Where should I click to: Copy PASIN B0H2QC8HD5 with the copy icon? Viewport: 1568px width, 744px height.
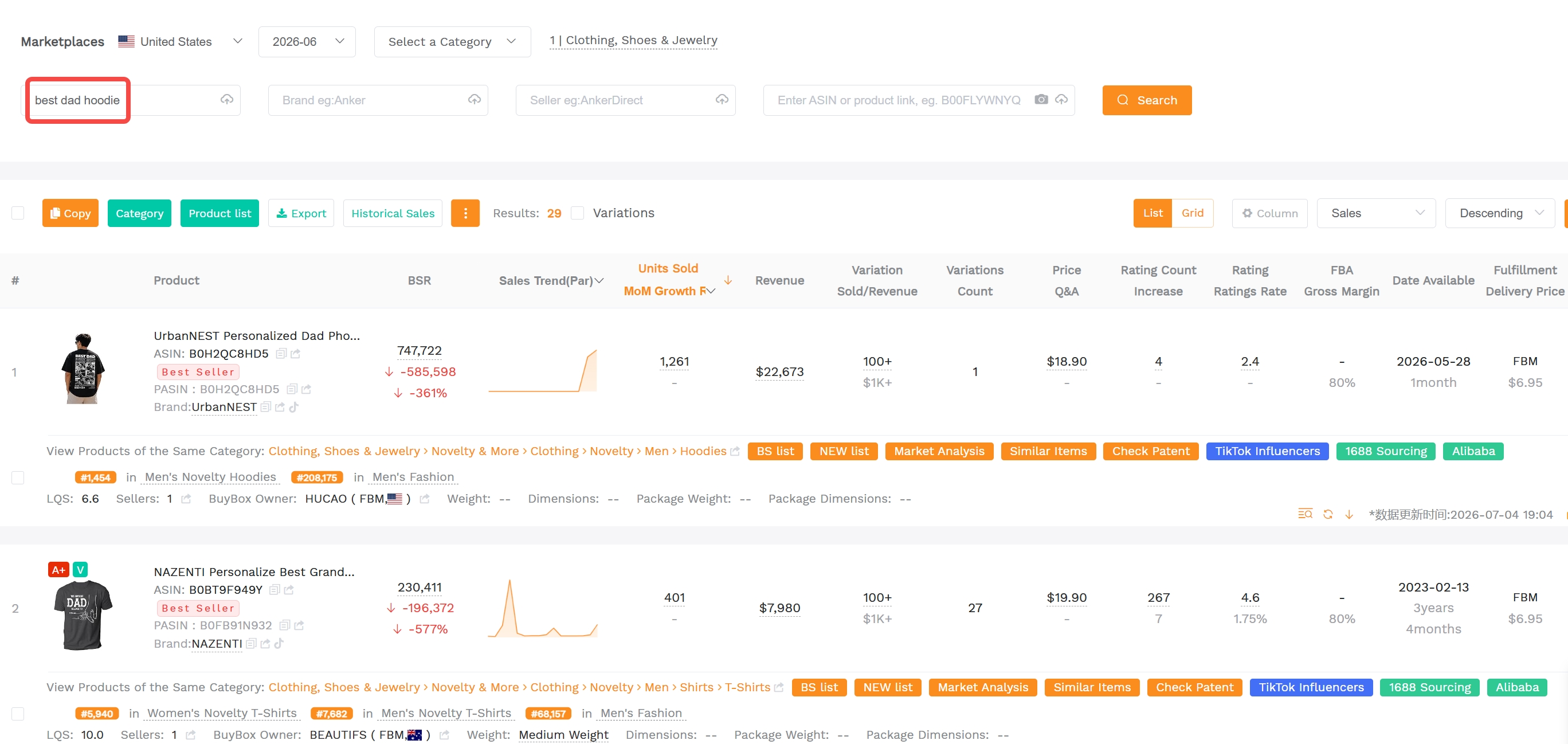[x=292, y=389]
